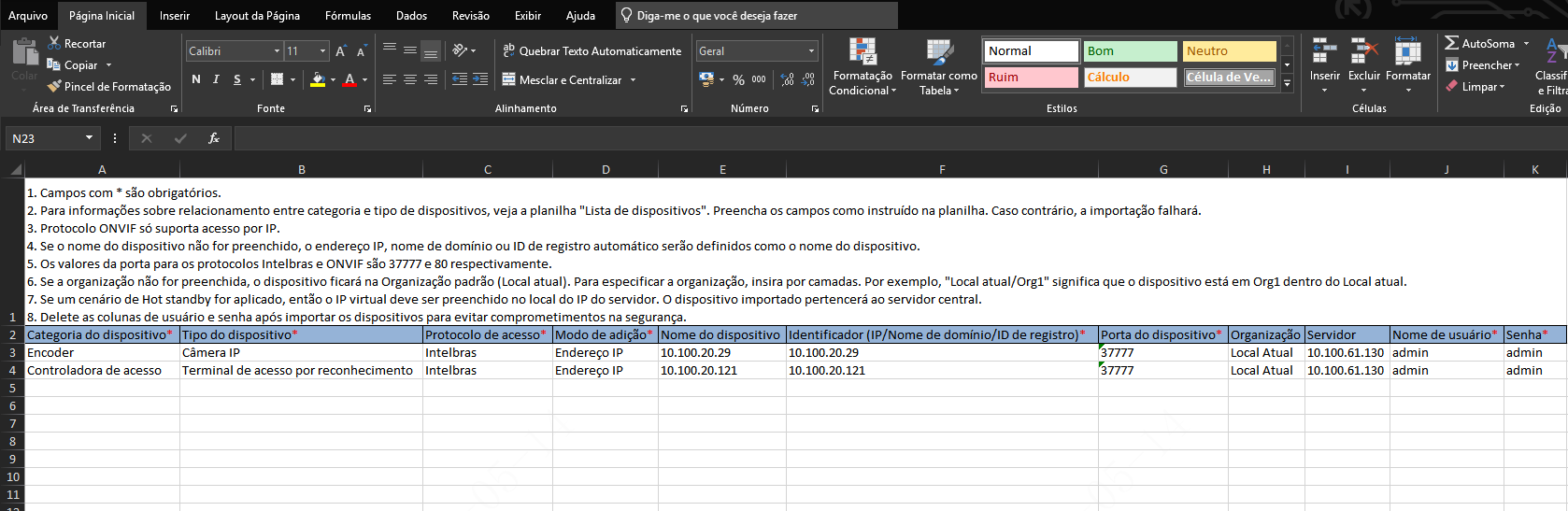This screenshot has width=1568, height=511.
Task: Toggle bold (N) formatting
Action: pos(196,80)
